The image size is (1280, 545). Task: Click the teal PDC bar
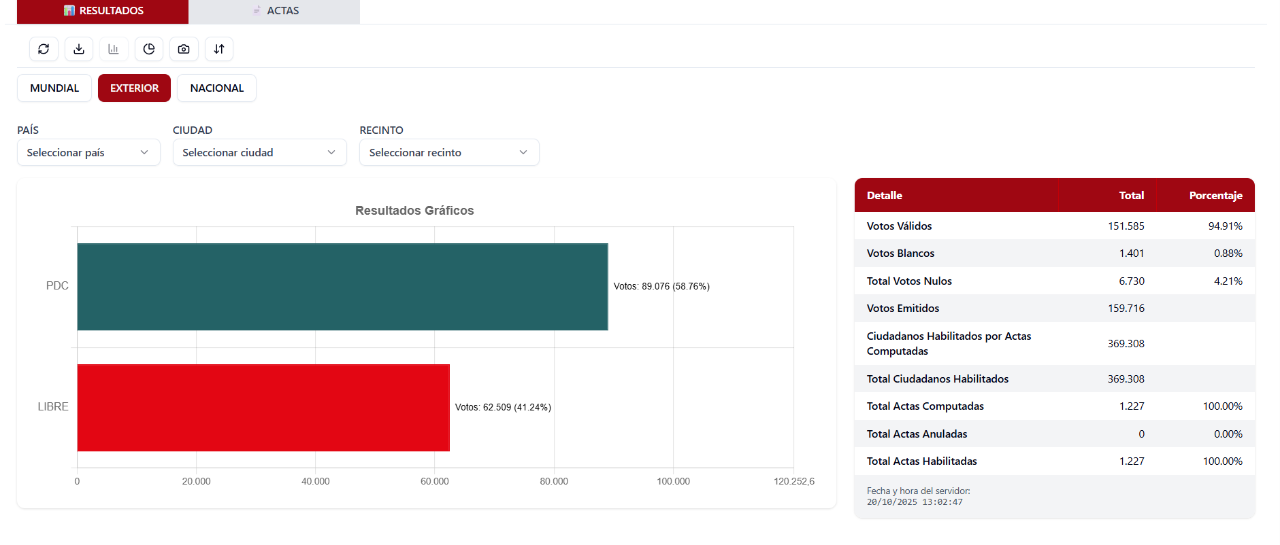[x=342, y=286]
